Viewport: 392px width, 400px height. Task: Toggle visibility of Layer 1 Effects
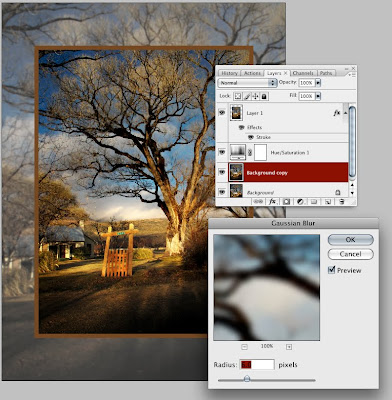242,127
